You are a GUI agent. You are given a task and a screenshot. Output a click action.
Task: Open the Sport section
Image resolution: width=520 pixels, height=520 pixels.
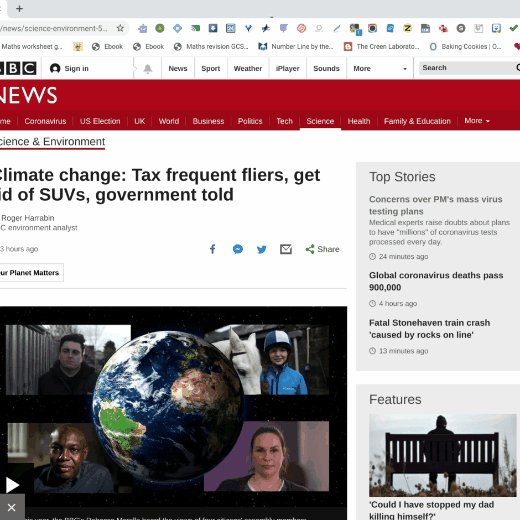pos(211,68)
